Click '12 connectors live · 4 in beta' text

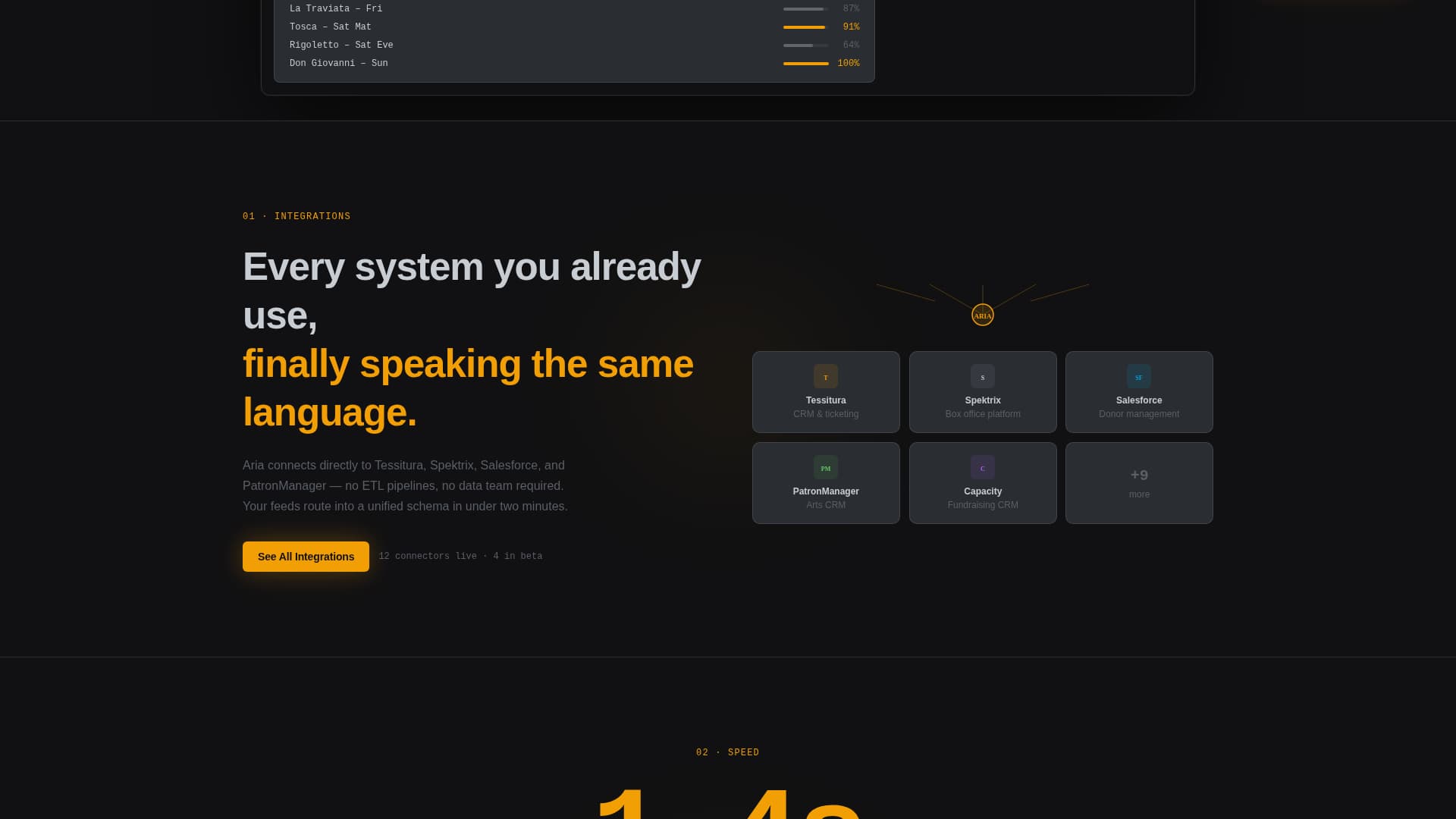(x=460, y=557)
